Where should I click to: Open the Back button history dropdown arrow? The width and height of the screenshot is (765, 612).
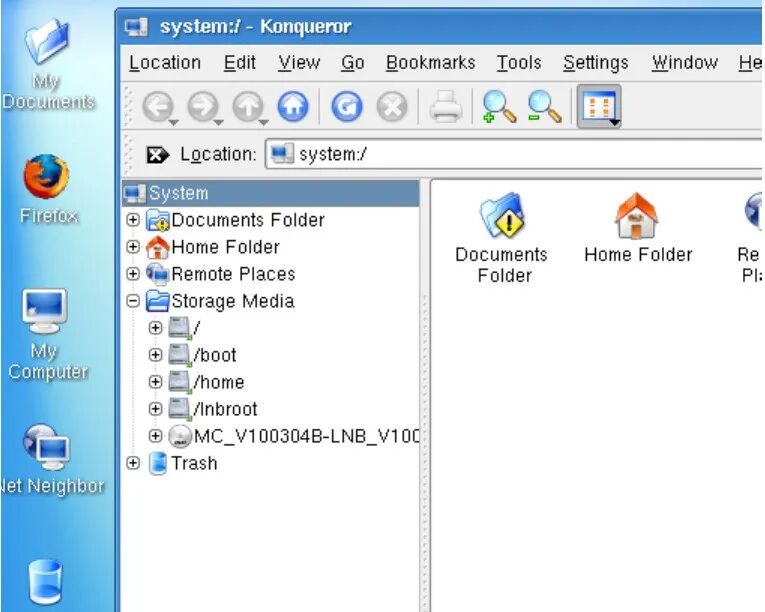tap(174, 122)
